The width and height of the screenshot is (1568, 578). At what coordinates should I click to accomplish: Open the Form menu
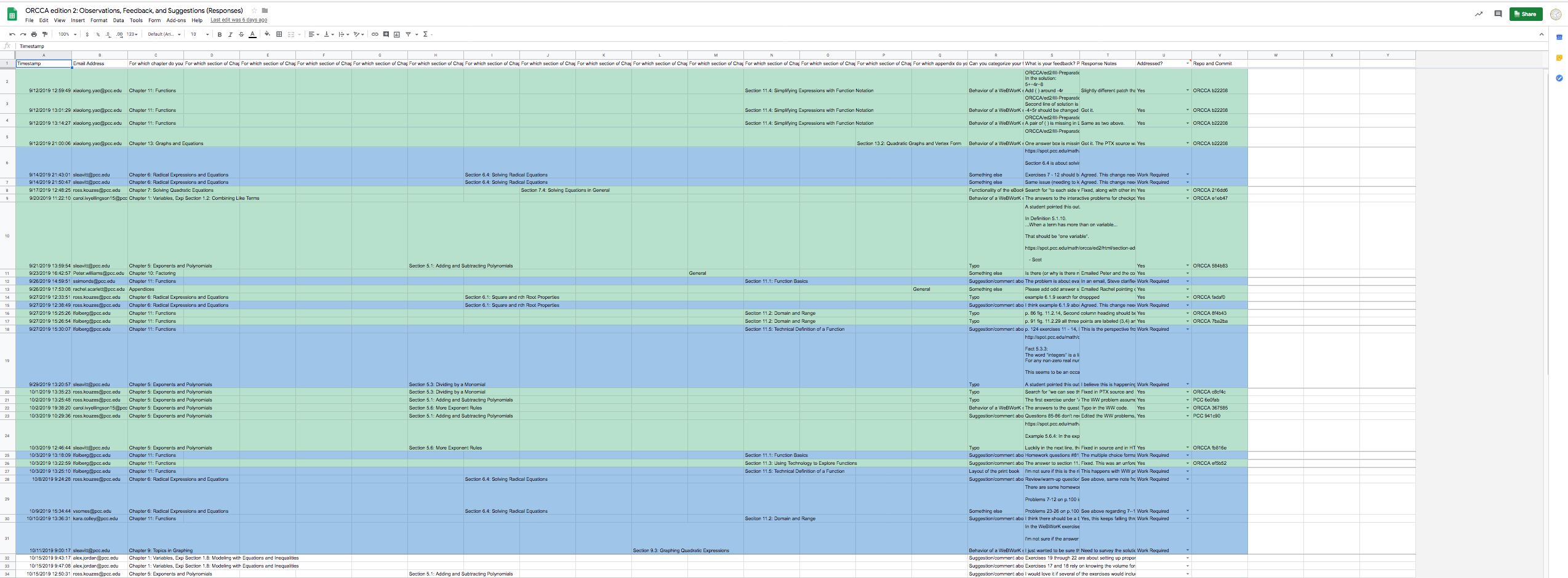[x=154, y=20]
